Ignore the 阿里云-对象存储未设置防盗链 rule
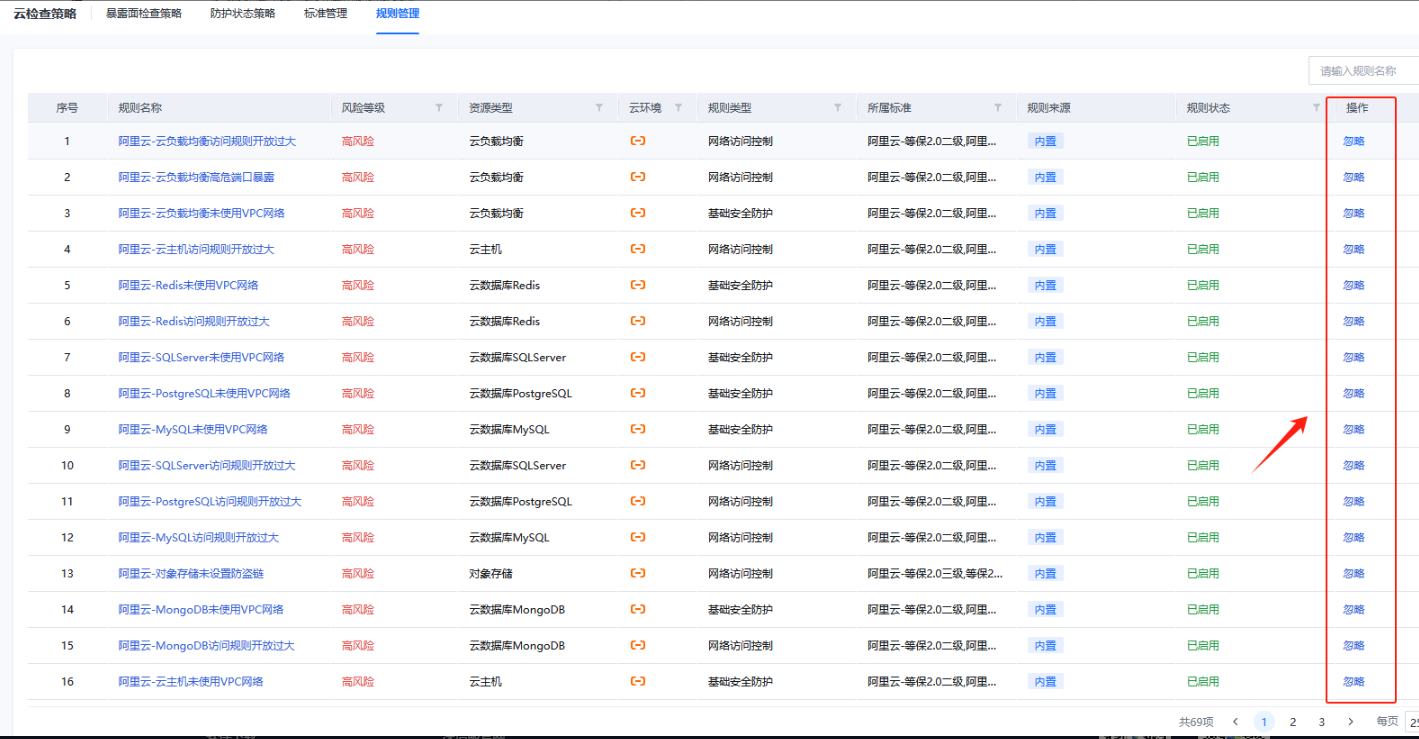1419x739 pixels. 1353,573
